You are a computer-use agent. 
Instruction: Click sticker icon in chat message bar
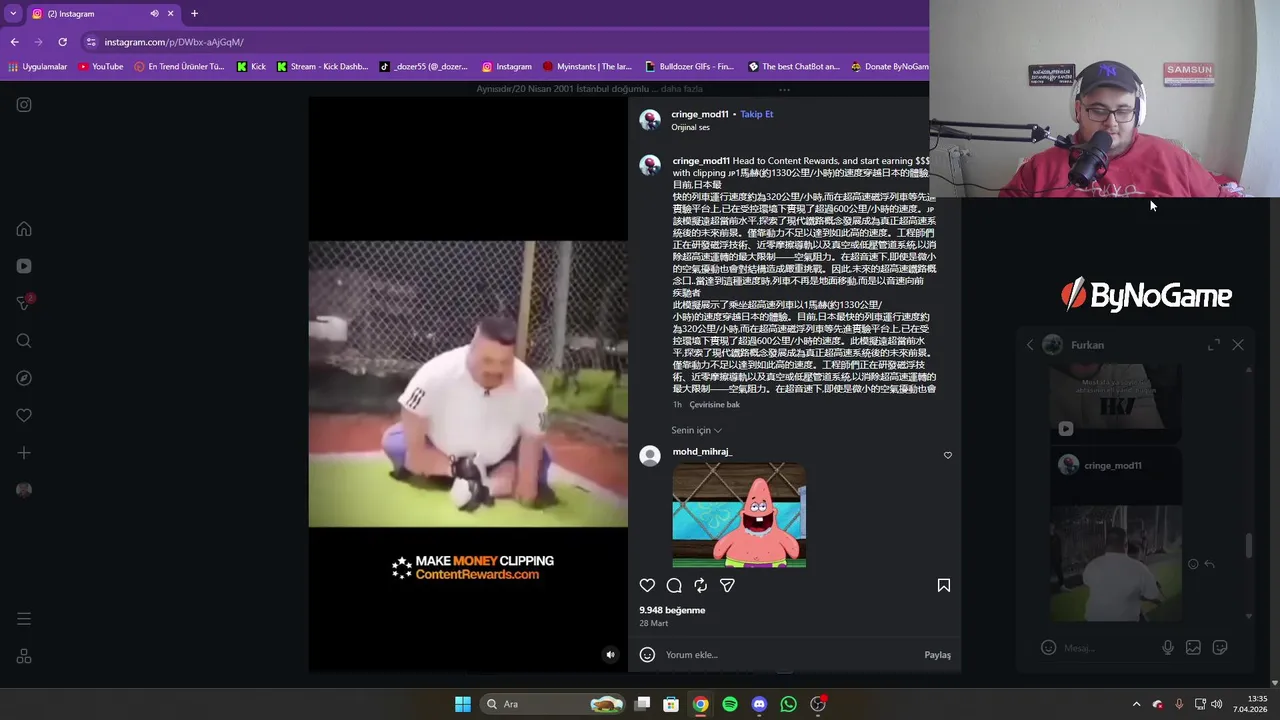tap(1220, 648)
